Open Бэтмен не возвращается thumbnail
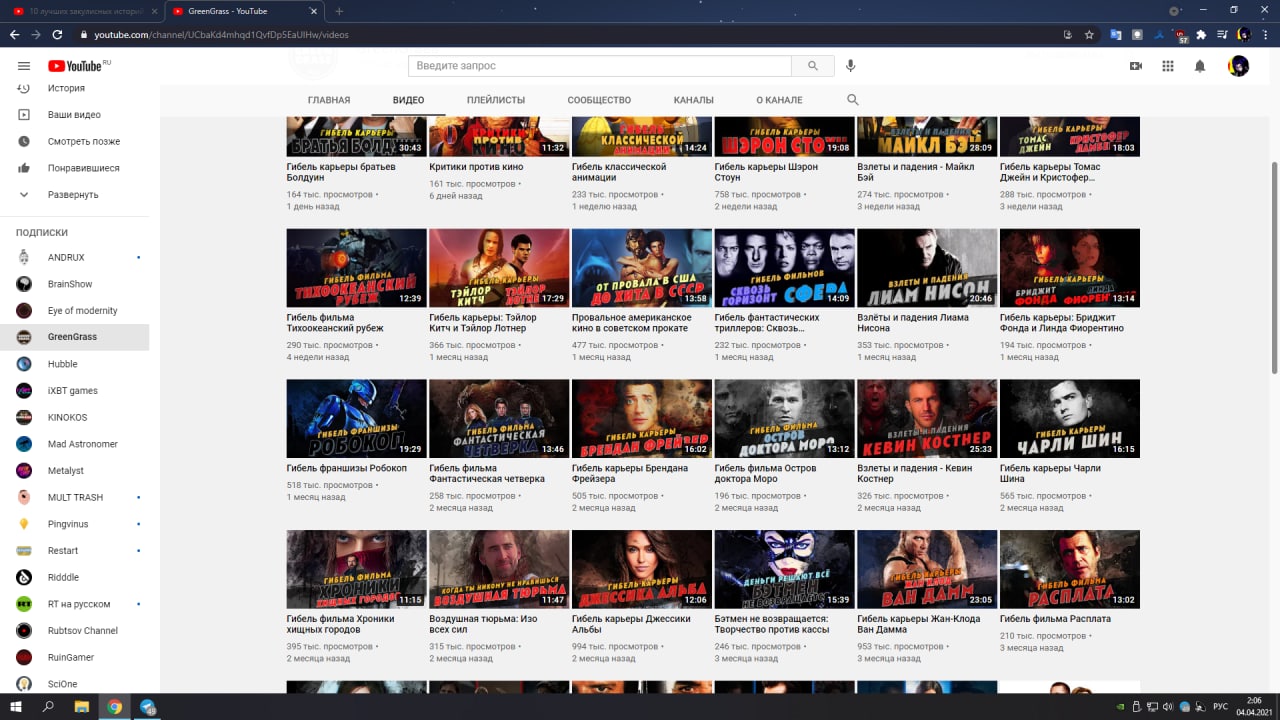Viewport: 1280px width, 720px height. (784, 569)
